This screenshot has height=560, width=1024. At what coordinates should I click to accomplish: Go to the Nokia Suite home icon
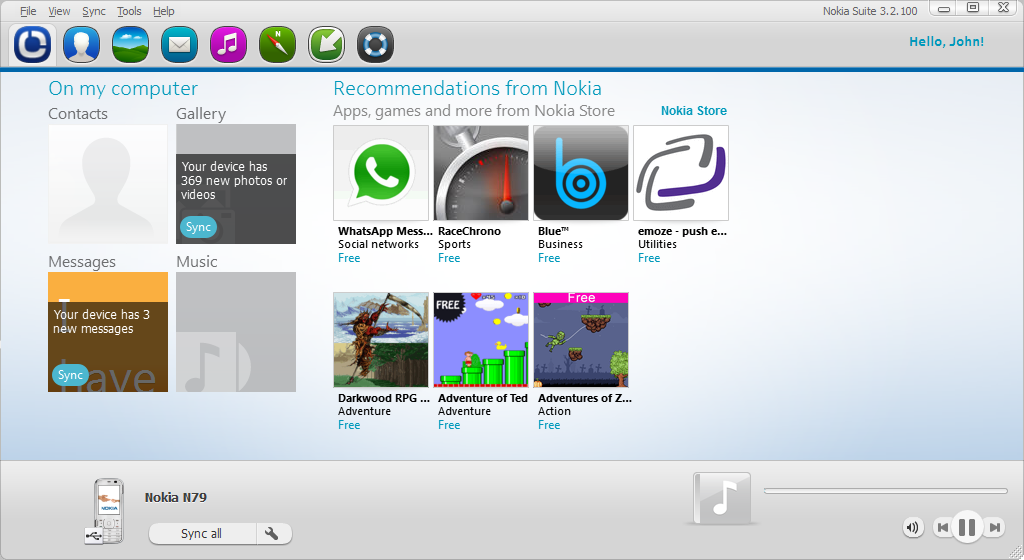[33, 44]
